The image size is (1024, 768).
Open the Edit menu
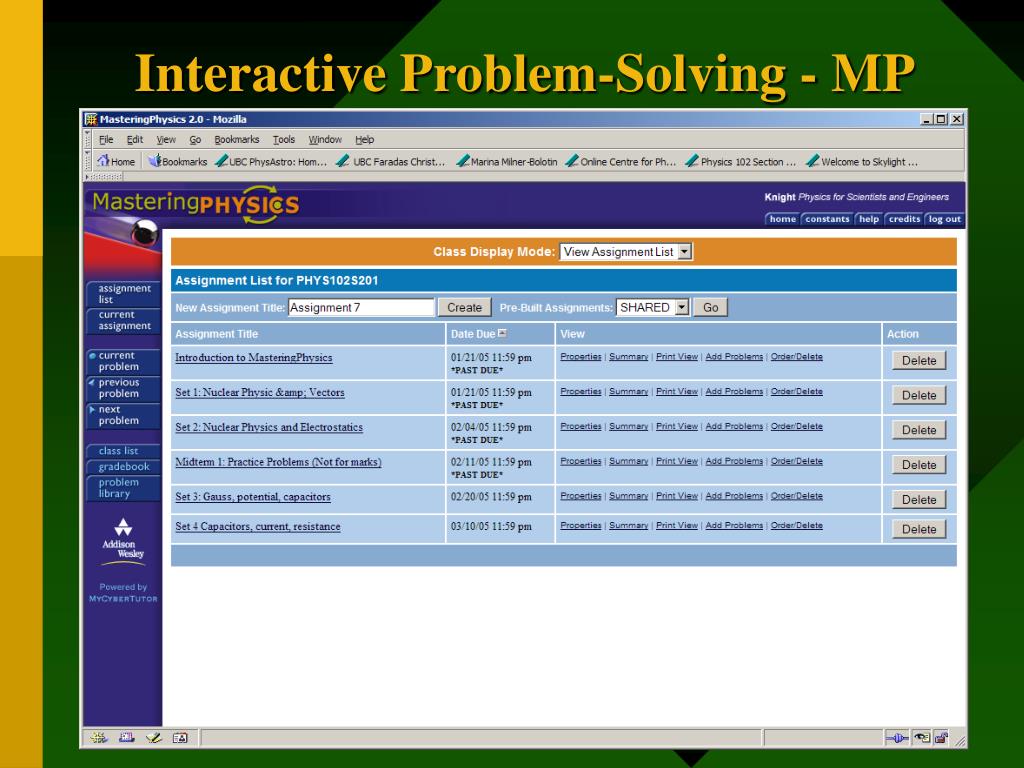coord(135,139)
